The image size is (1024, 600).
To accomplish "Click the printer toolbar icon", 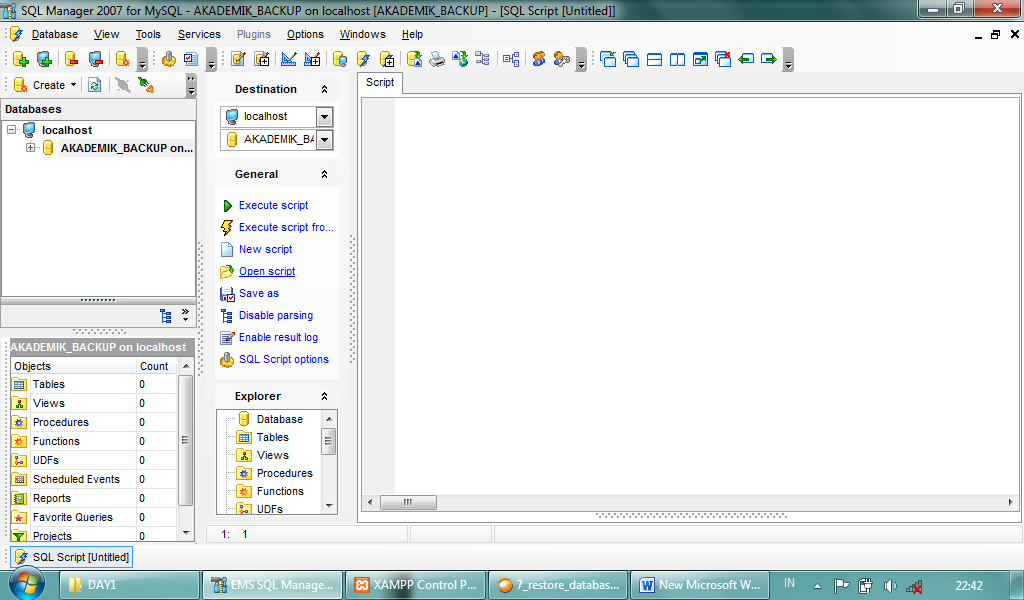I will click(437, 59).
